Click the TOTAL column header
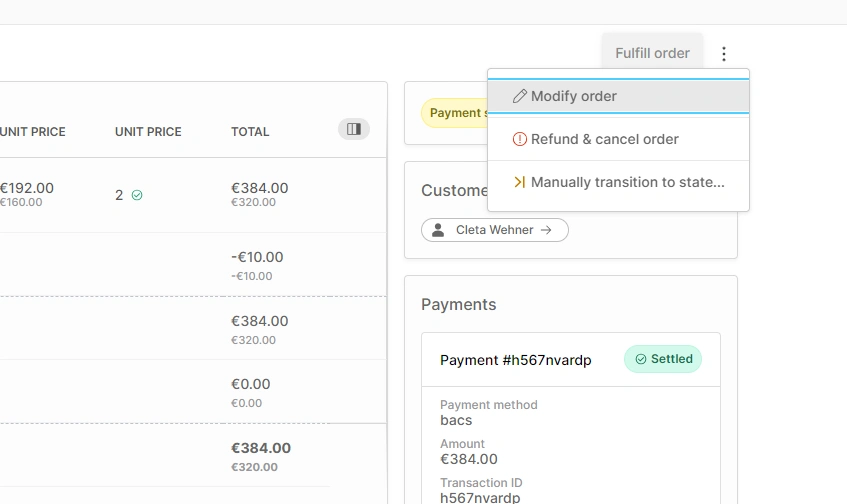Screen dimensions: 847x504 click(x=250, y=131)
